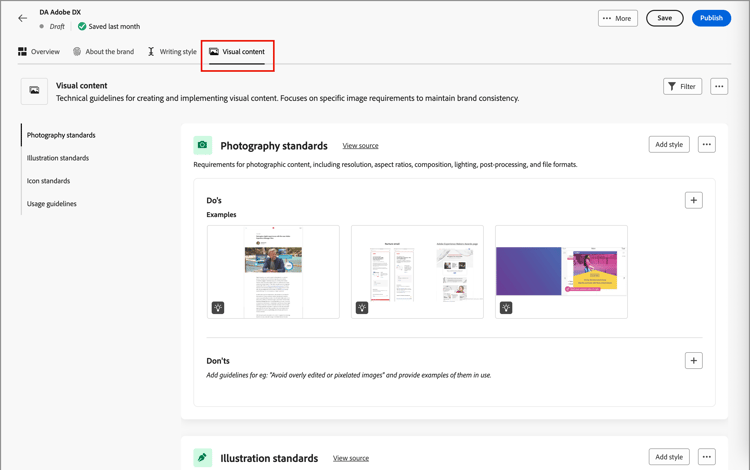This screenshot has width=750, height=470.
Task: Jump to Icon standards in sidebar
Action: 48,181
